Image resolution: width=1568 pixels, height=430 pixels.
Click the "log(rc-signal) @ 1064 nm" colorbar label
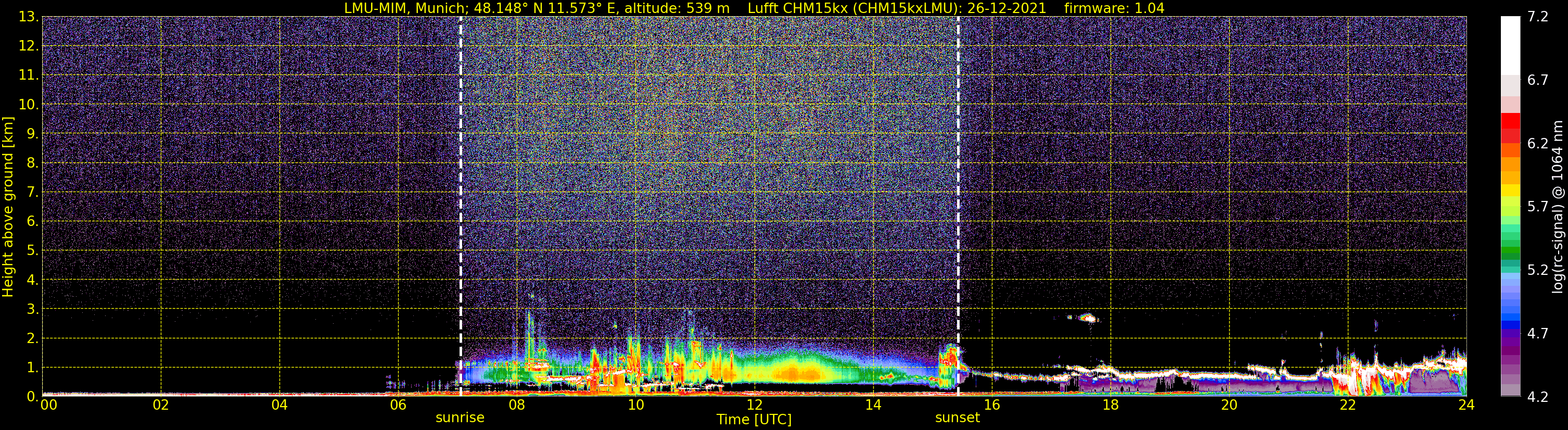pyautogui.click(x=1557, y=207)
